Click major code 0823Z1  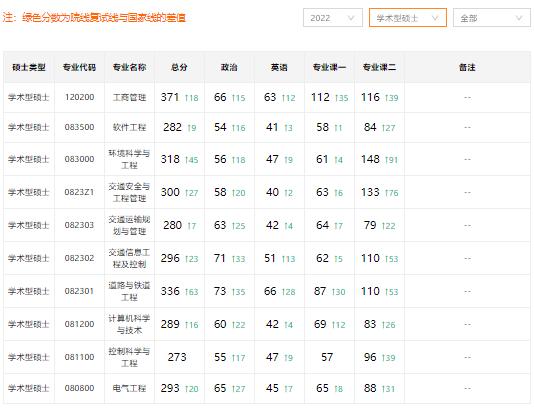point(79,192)
